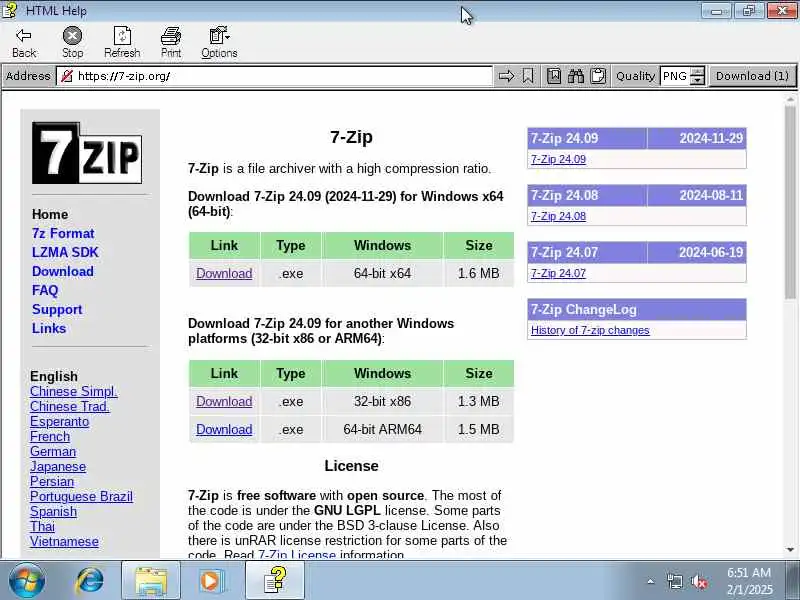Click the HTML Help taskbar button
Viewport: 800px width, 600px height.
[275, 581]
